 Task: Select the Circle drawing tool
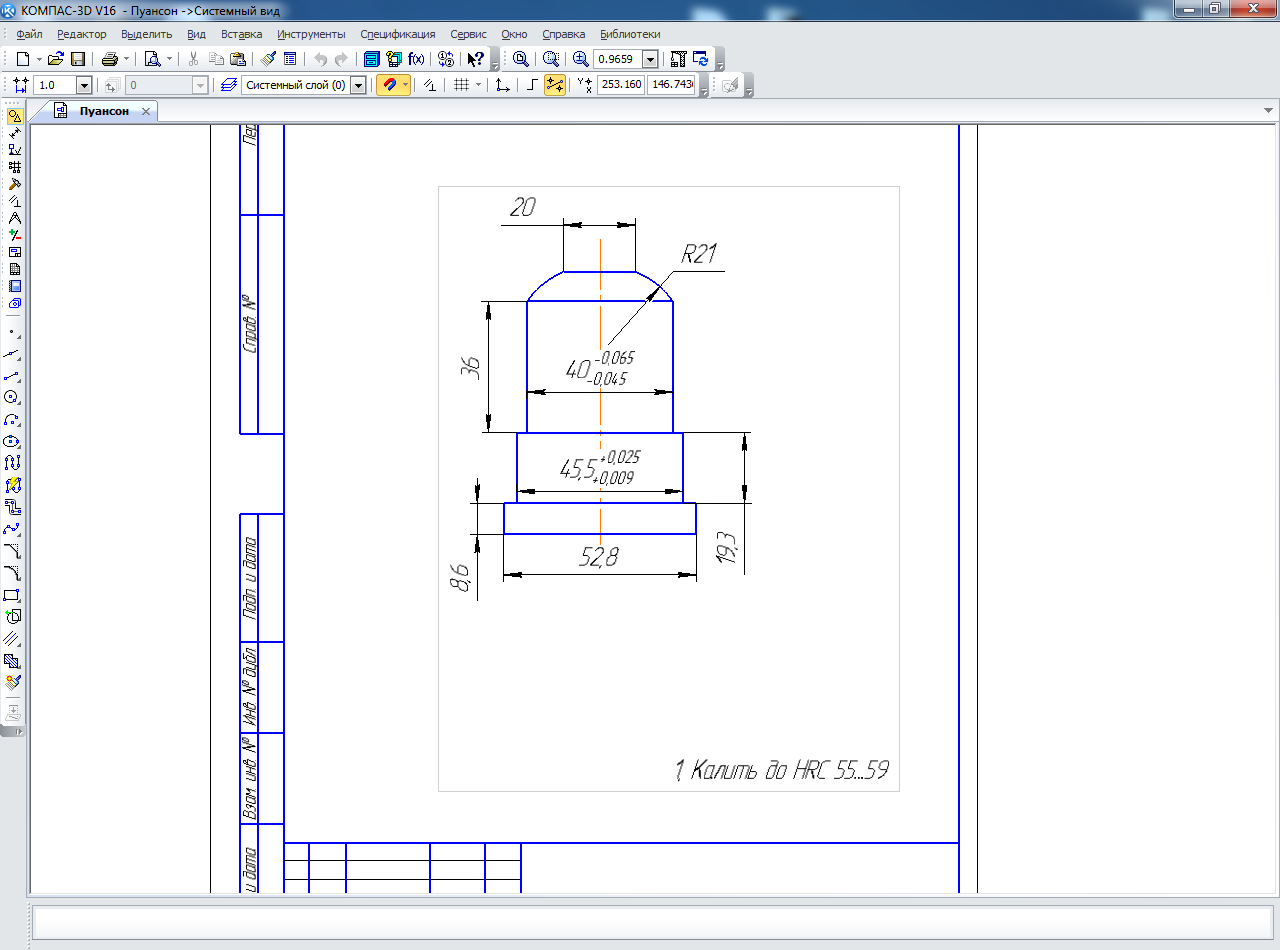13,397
